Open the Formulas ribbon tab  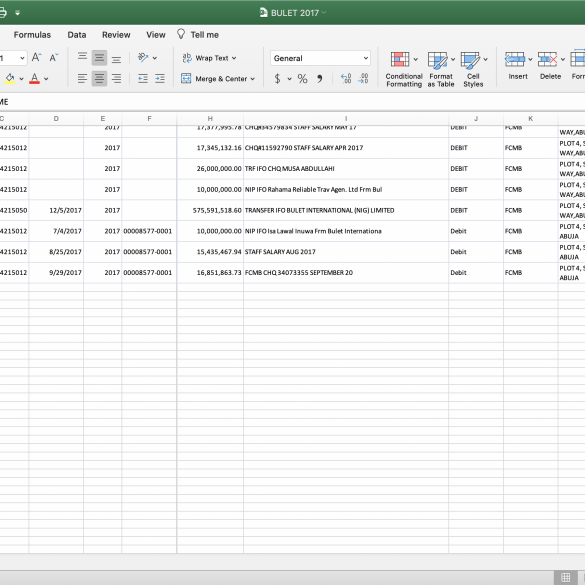(x=32, y=35)
